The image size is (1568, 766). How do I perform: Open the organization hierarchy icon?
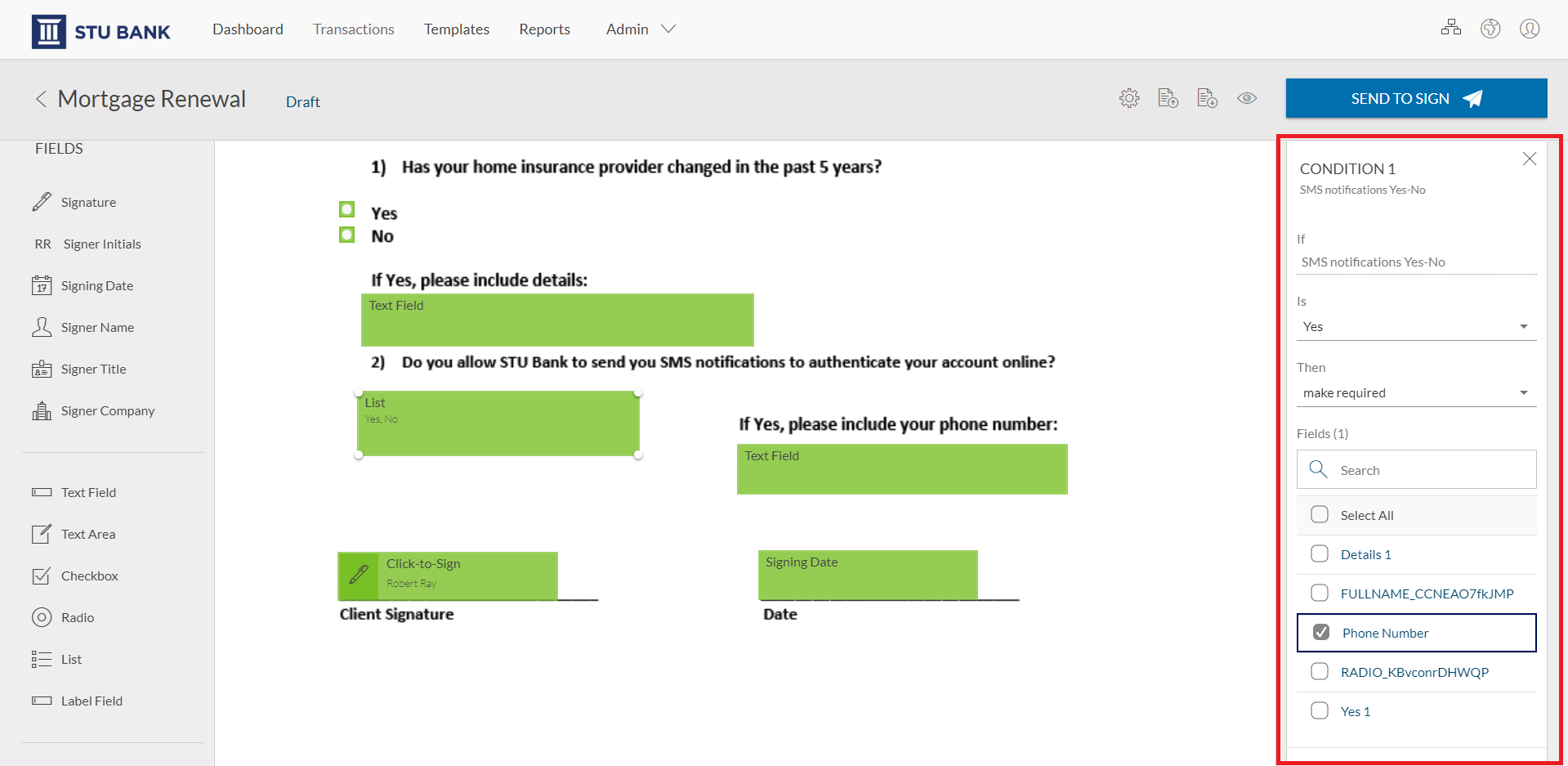(1451, 28)
